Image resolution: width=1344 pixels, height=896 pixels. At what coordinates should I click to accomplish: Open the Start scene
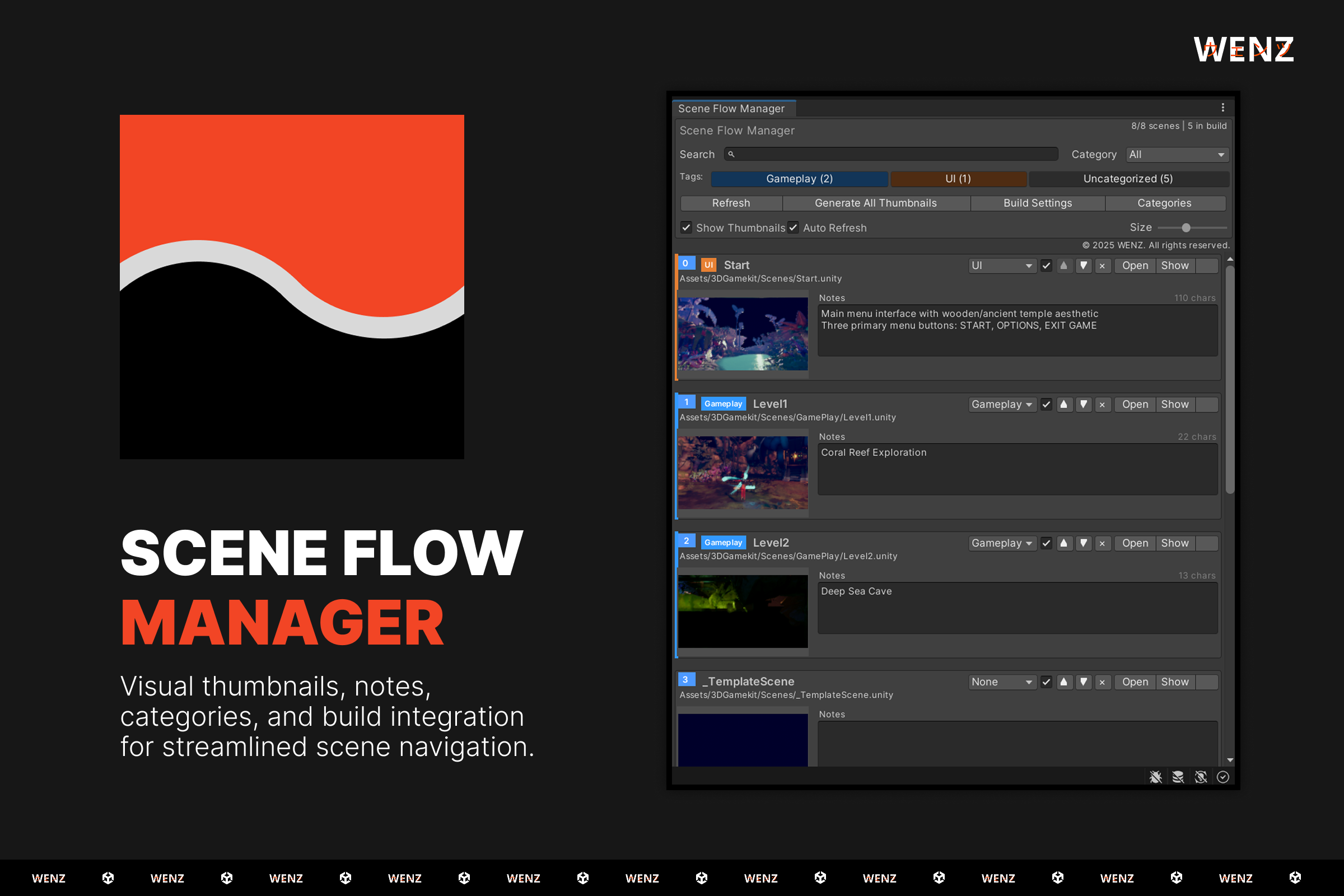coord(1135,265)
